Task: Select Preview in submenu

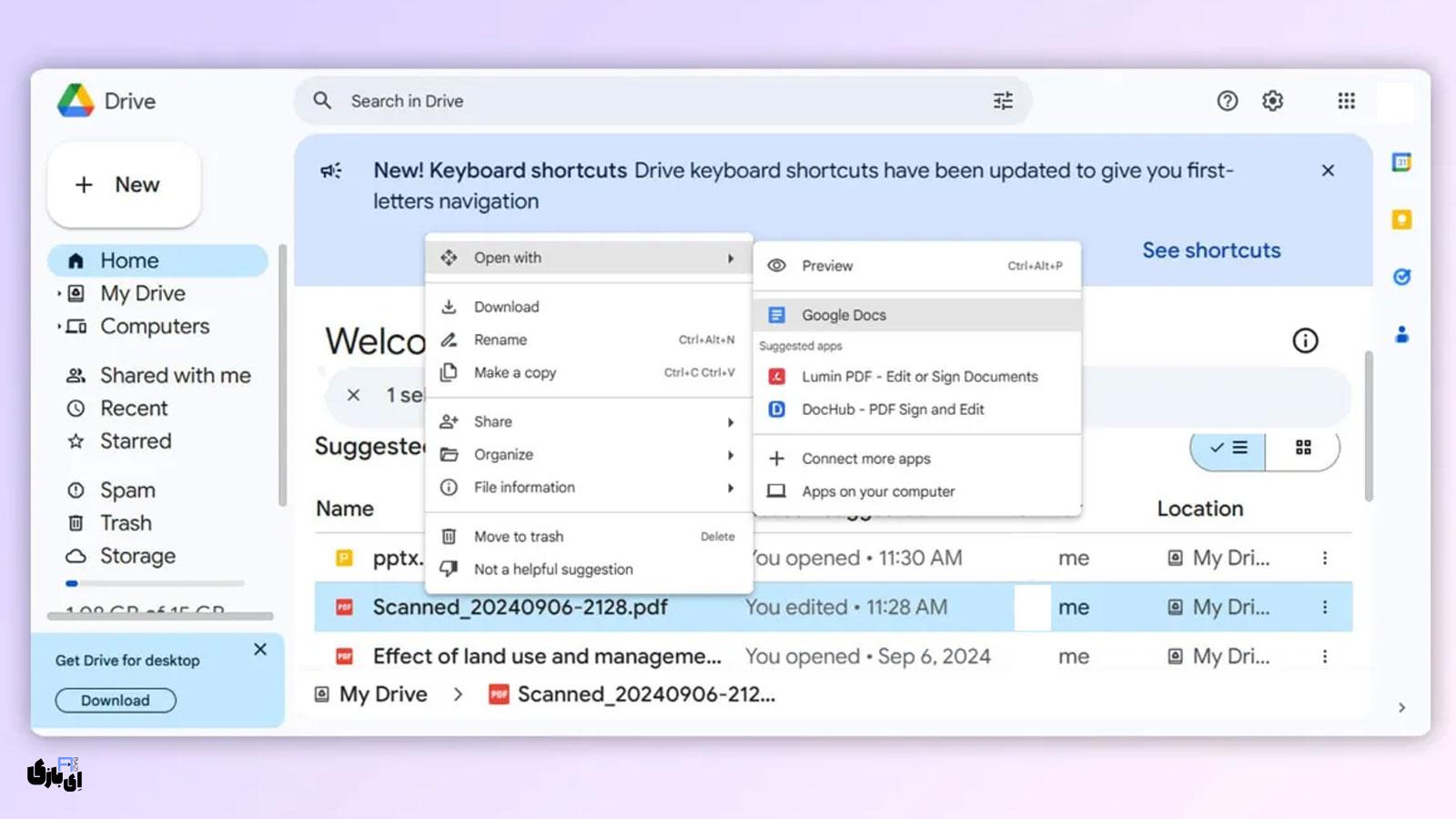Action: (x=917, y=266)
